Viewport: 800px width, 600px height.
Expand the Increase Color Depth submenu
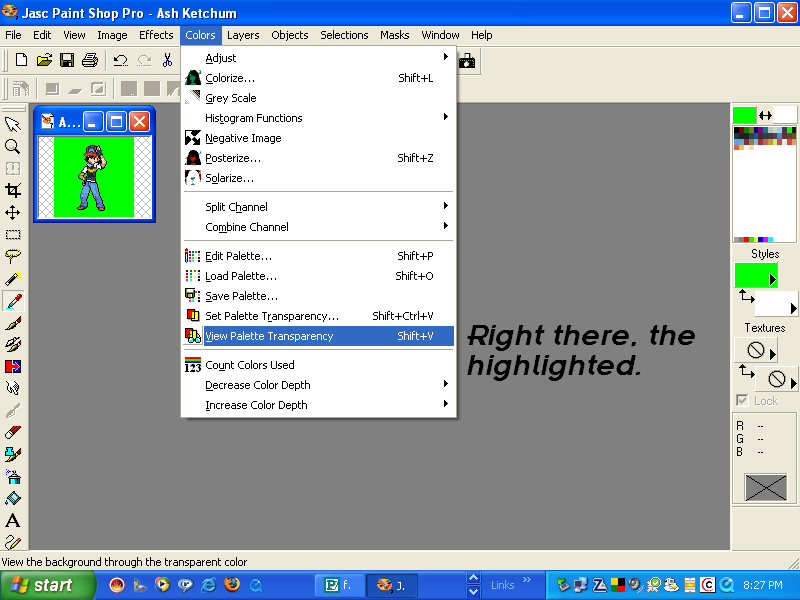pyautogui.click(x=318, y=405)
